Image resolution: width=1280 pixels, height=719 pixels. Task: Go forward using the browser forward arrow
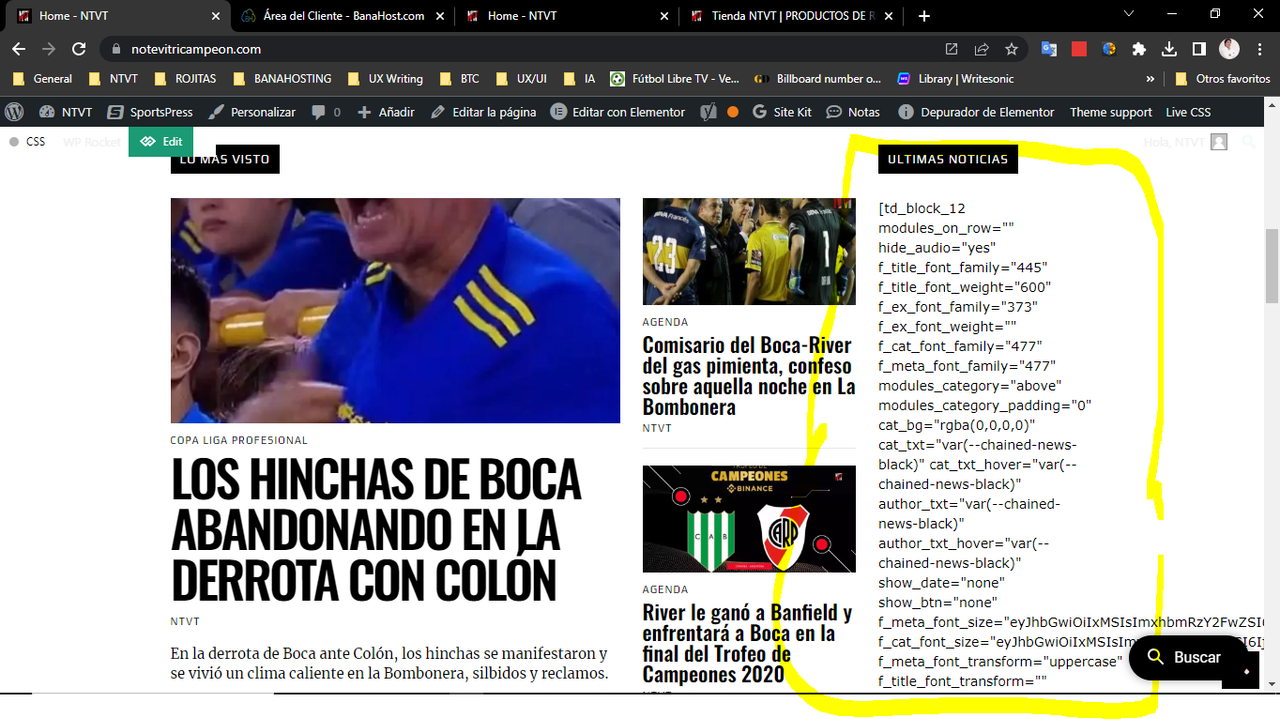[48, 49]
